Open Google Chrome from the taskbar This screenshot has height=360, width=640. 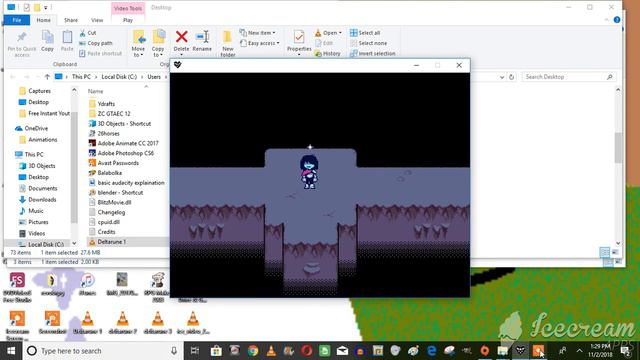point(253,351)
